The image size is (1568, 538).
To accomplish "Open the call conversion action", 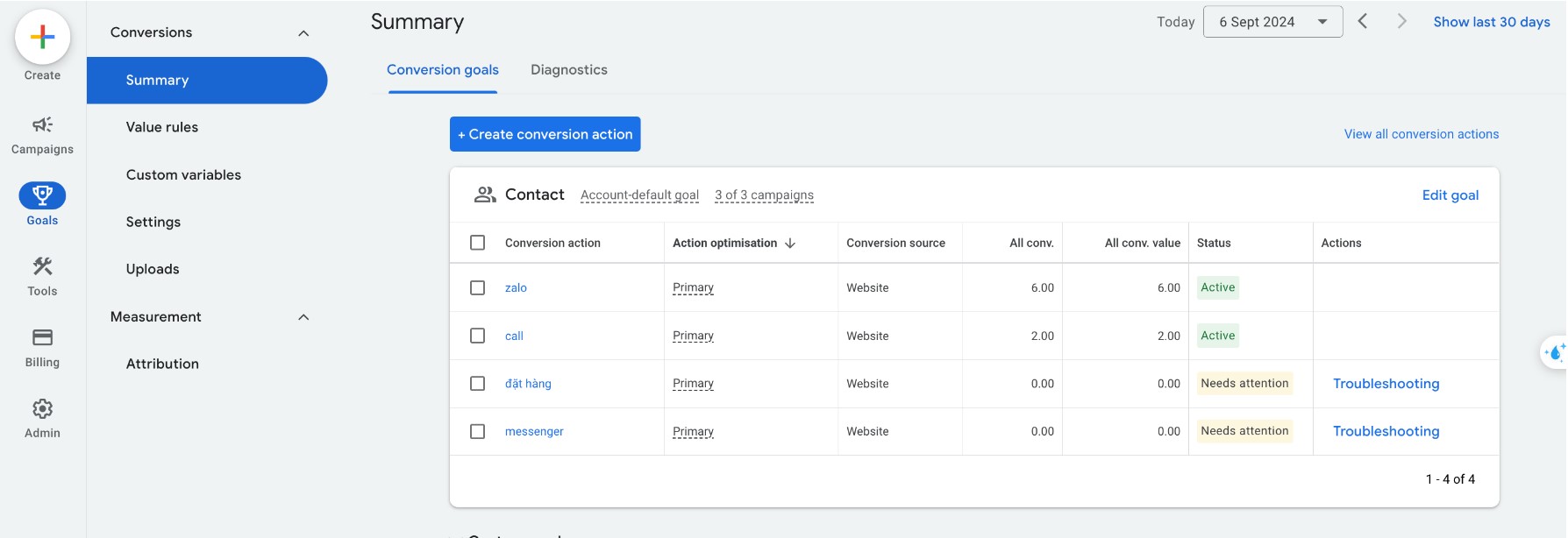I will pos(514,336).
